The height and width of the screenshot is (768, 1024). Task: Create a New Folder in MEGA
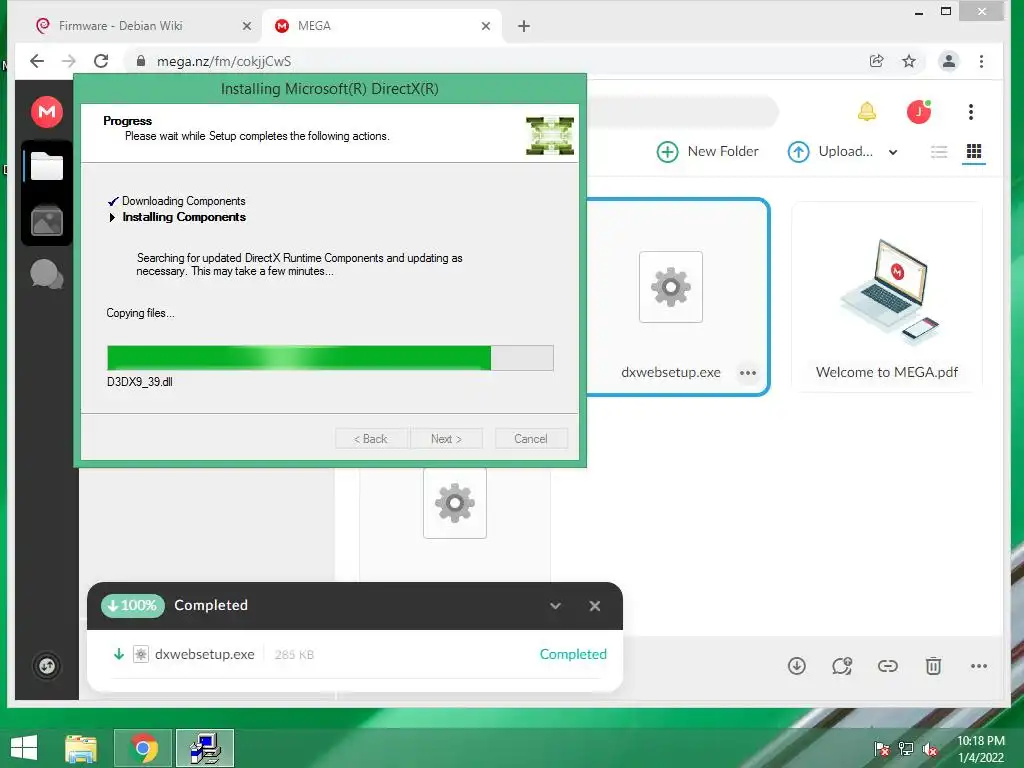pos(707,152)
